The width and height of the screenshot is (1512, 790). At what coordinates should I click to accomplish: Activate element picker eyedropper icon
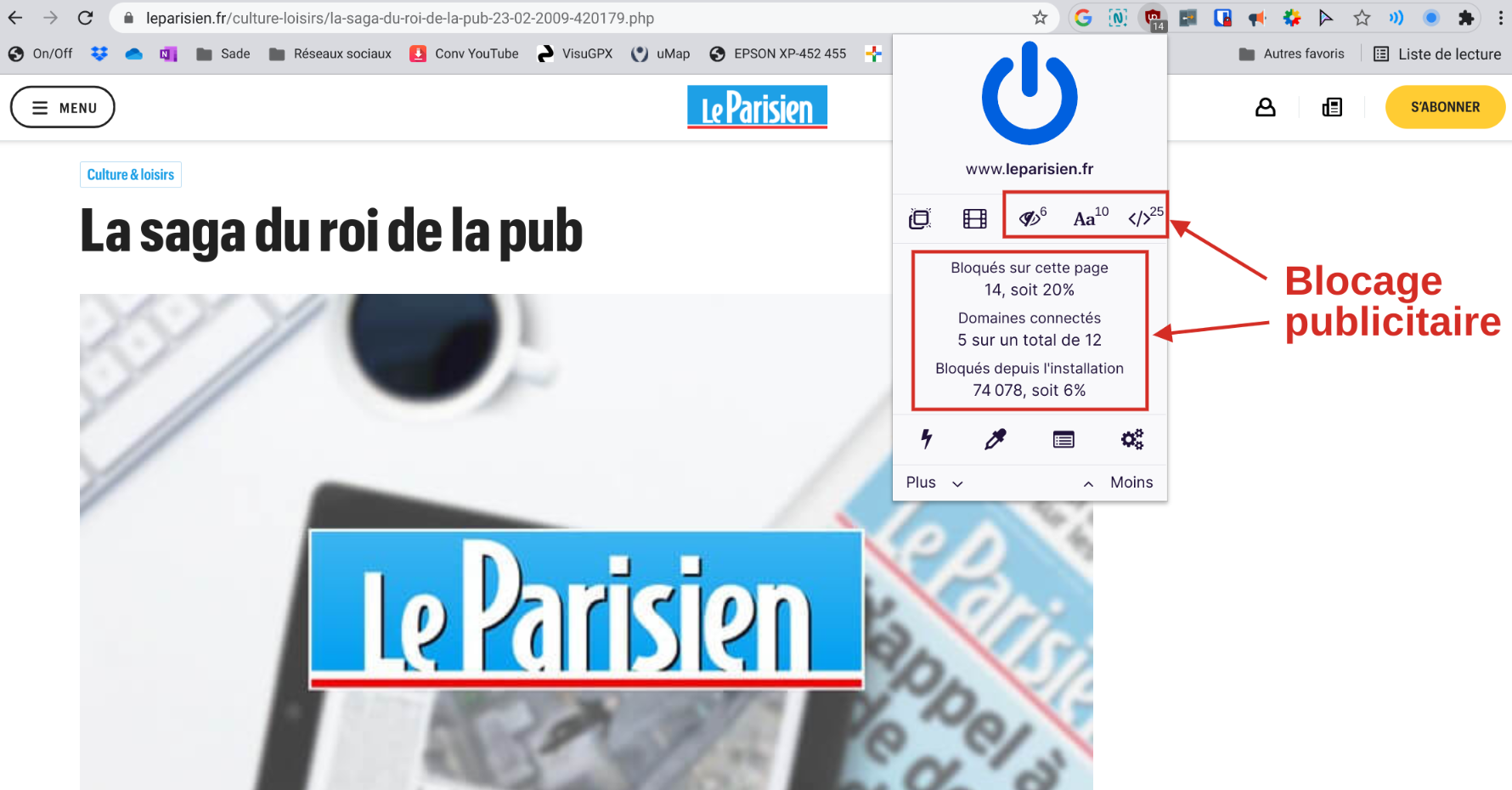pyautogui.click(x=995, y=439)
